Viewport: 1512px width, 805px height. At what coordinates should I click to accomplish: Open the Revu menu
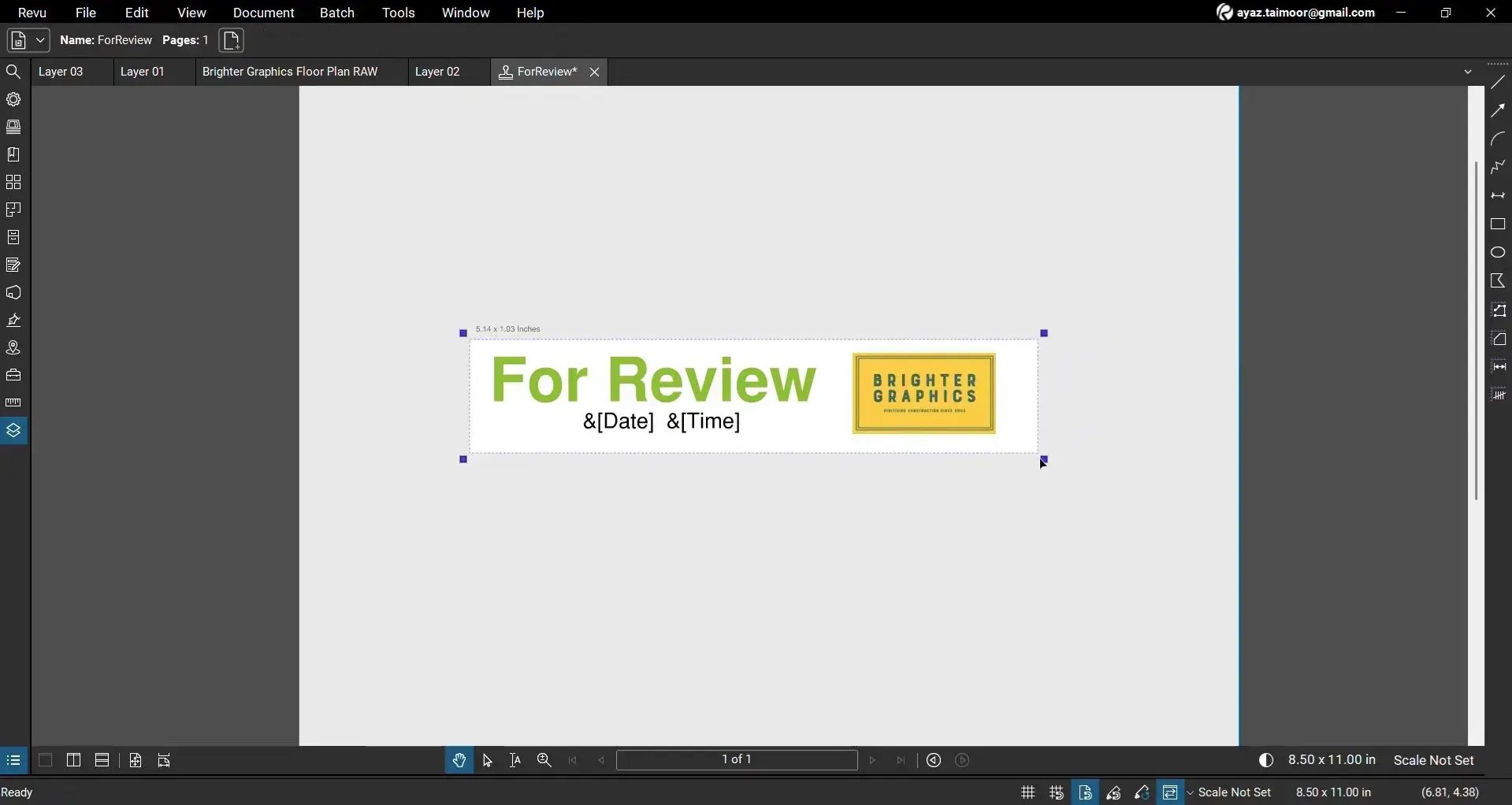coord(32,13)
